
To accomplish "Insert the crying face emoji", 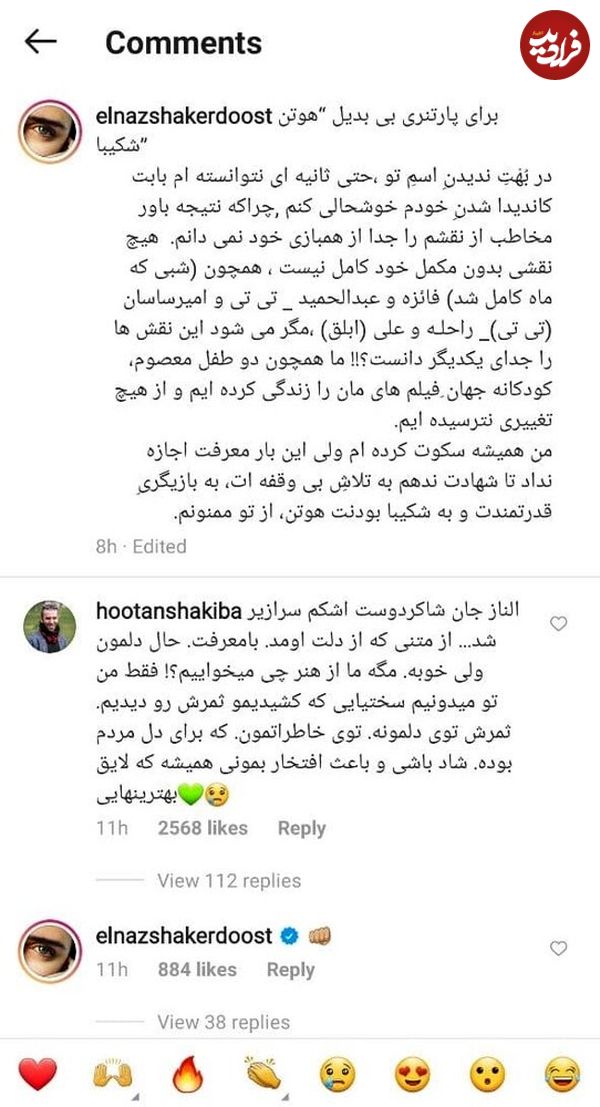I will coord(337,1075).
